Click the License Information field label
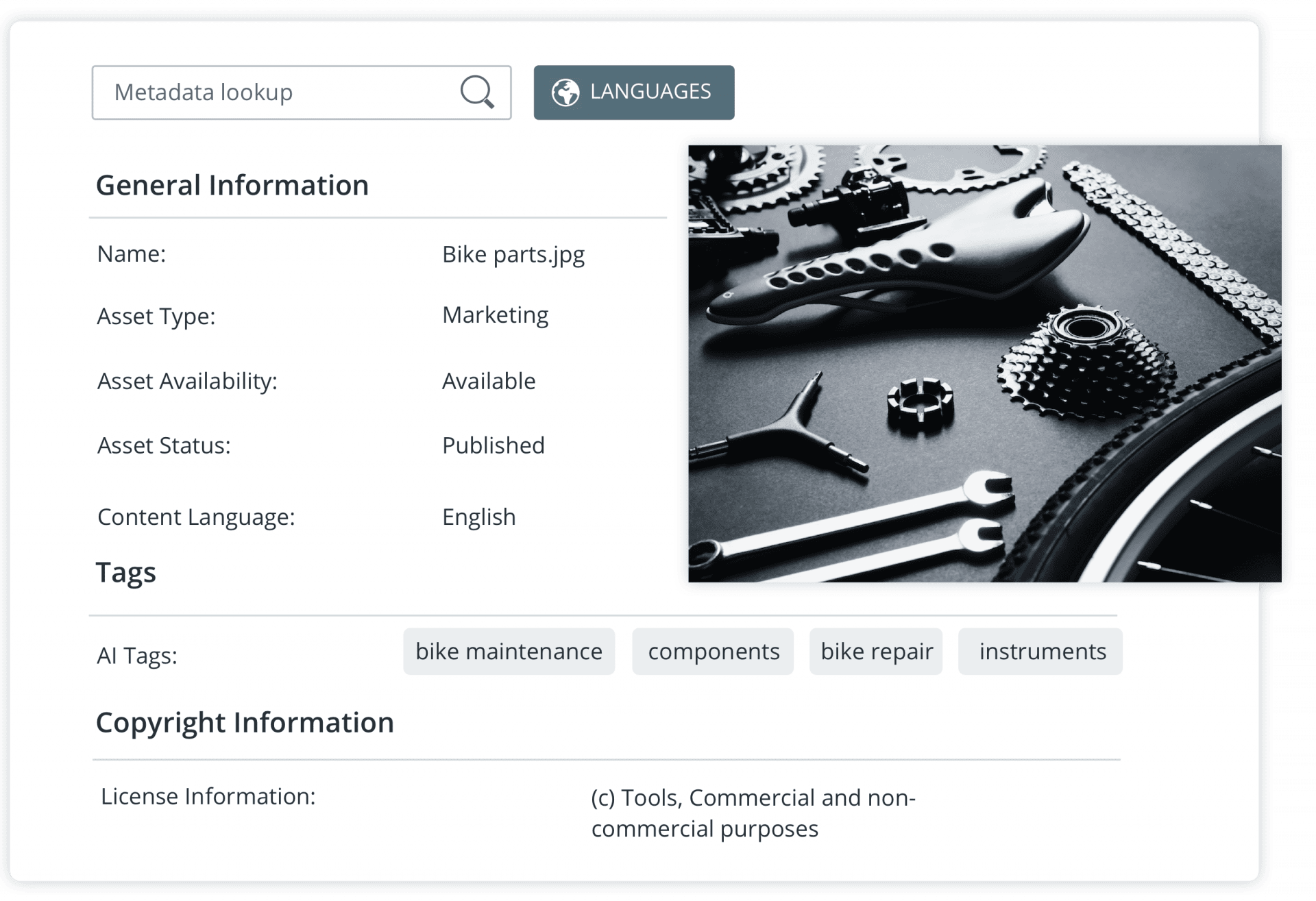The image size is (1316, 901). pos(208,796)
